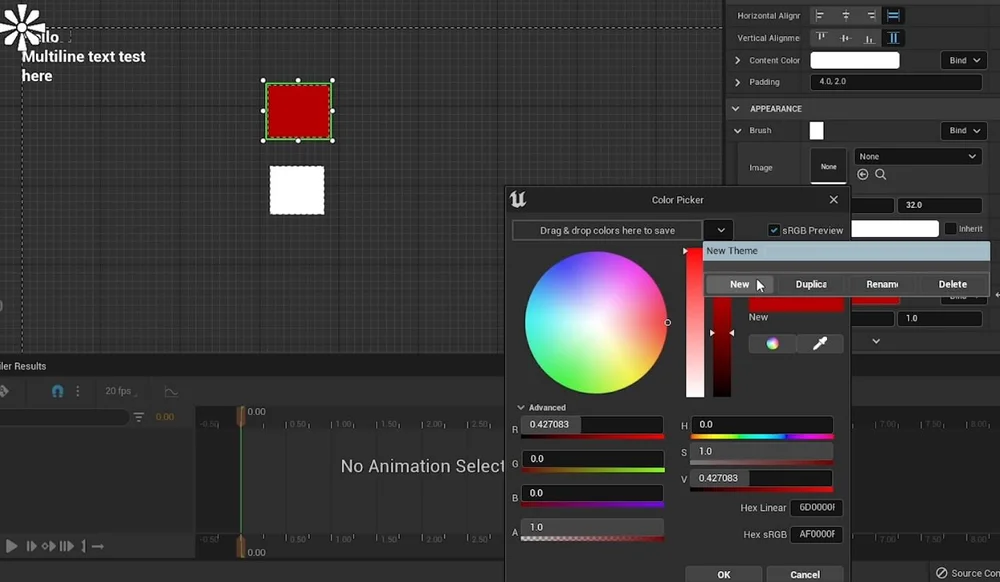Open the saved color themes dropdown
The width and height of the screenshot is (1000, 582).
point(719,230)
